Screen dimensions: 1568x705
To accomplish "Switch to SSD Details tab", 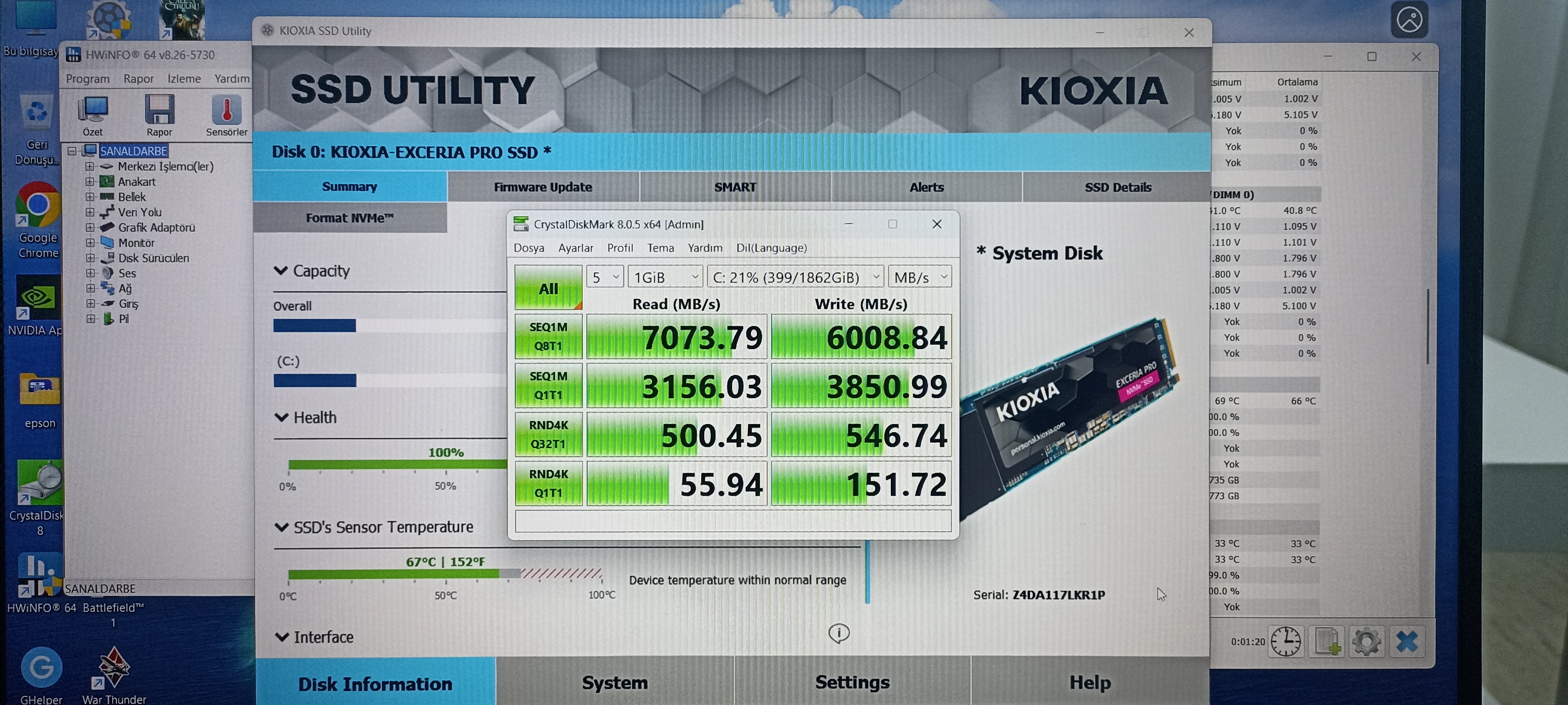I will (x=1118, y=187).
